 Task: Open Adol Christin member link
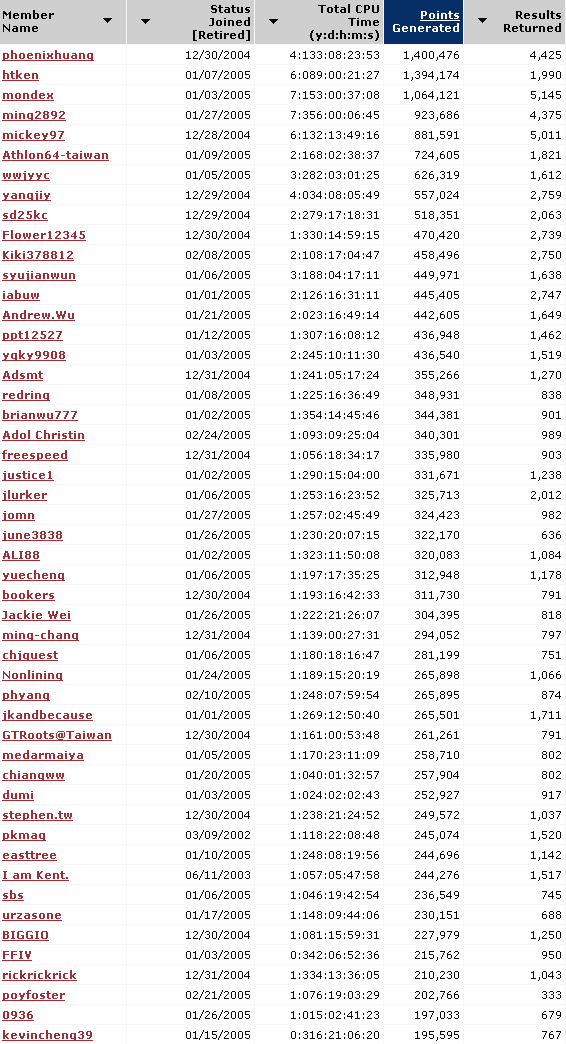[x=43, y=435]
